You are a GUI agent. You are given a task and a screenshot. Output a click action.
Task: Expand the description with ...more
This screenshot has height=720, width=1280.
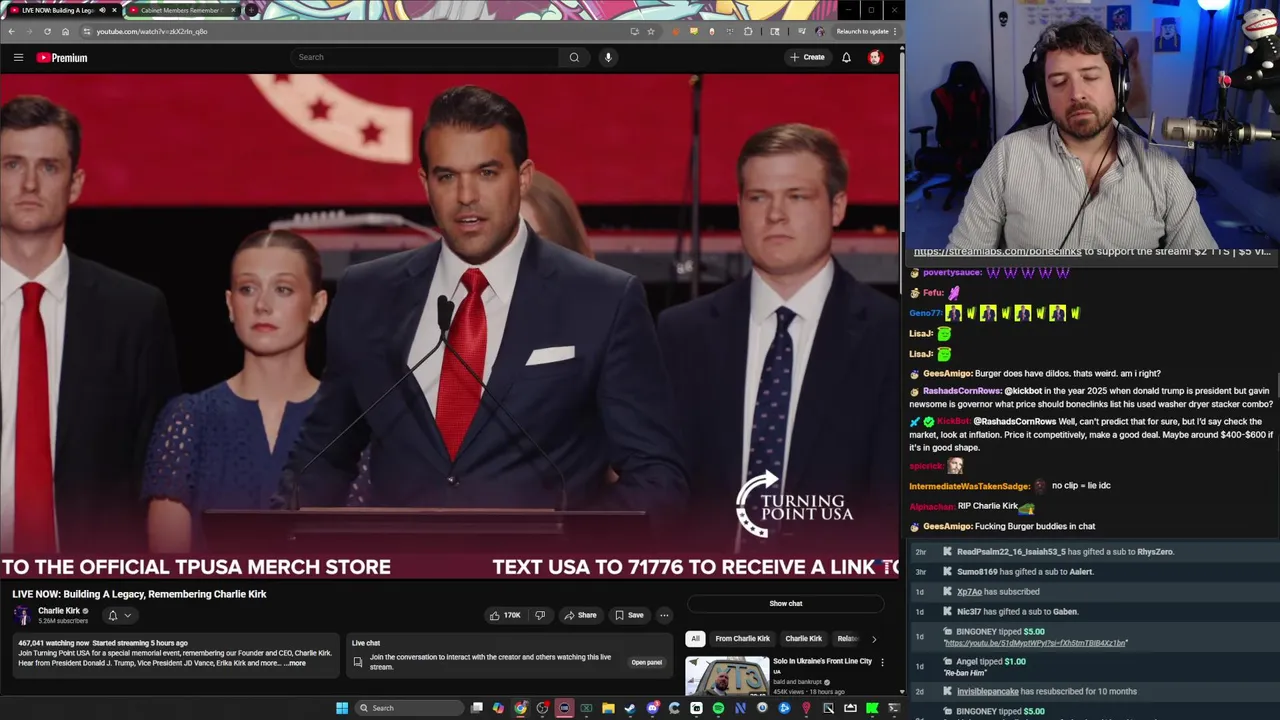[x=295, y=663]
